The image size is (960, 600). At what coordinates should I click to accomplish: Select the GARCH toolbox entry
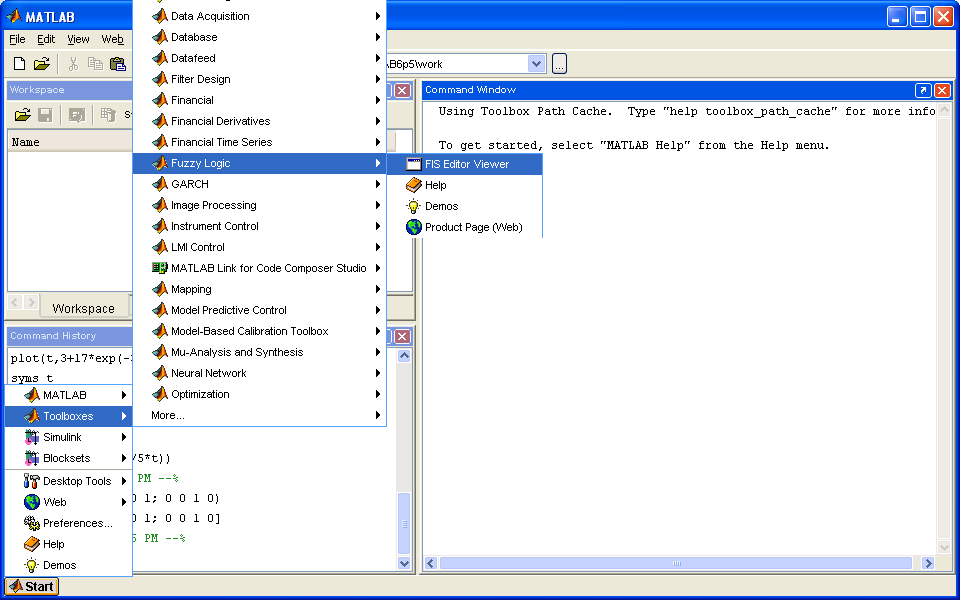pos(260,184)
